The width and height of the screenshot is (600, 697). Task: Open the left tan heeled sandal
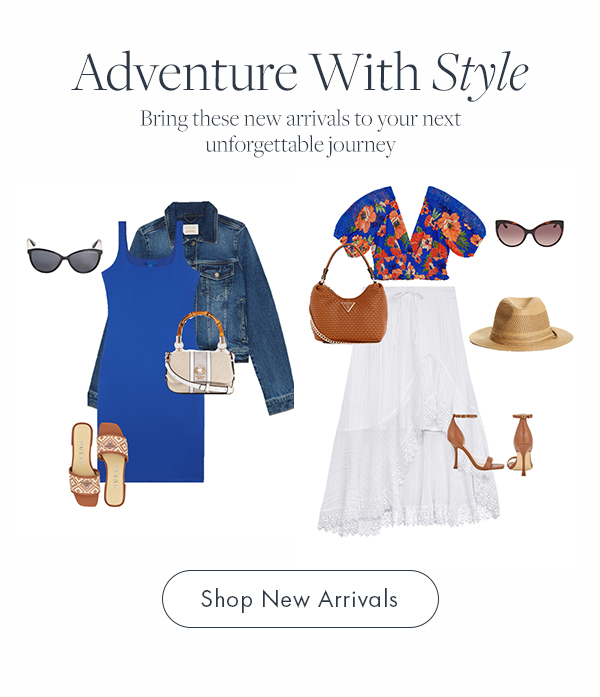coord(475,442)
